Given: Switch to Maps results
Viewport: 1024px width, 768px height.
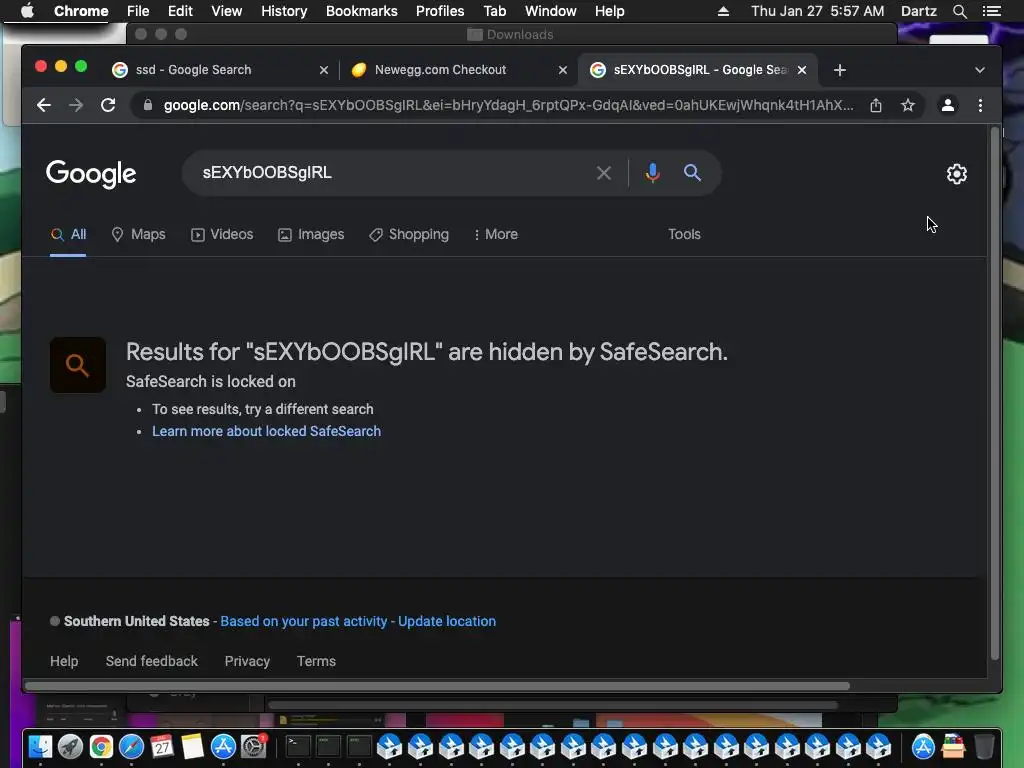Looking at the screenshot, I should point(138,234).
